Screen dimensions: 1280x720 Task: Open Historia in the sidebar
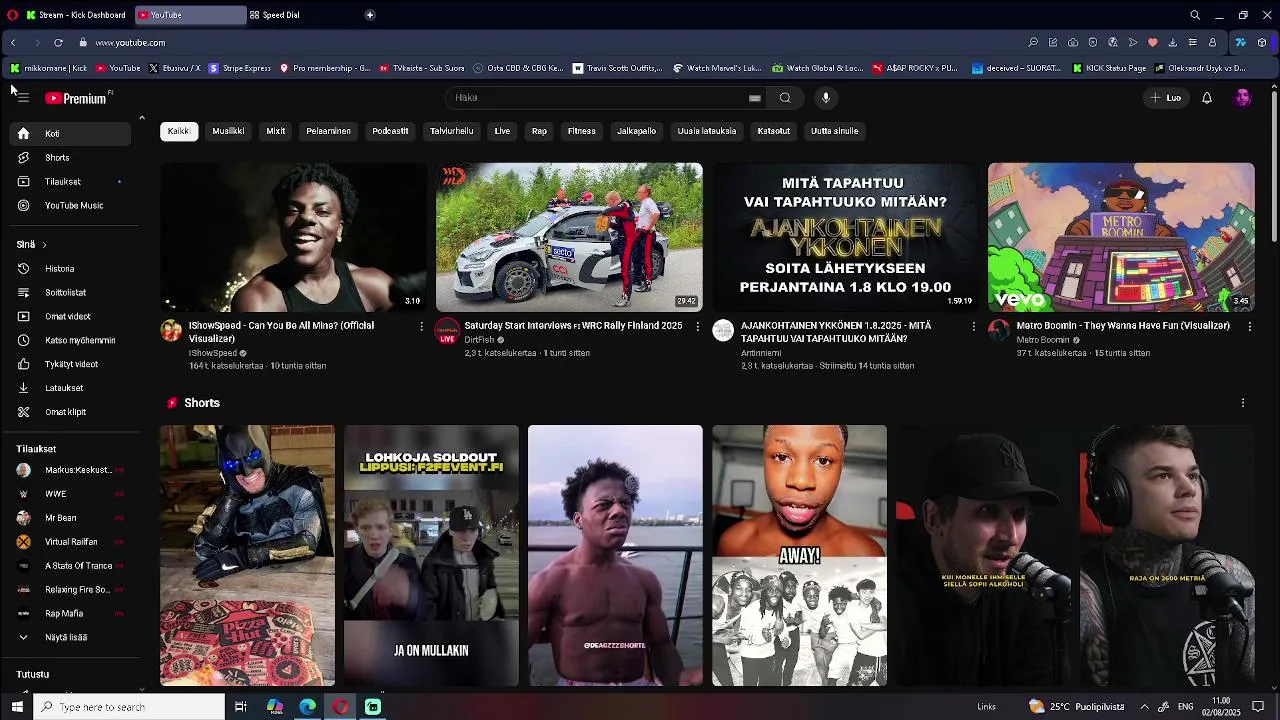coord(70,269)
